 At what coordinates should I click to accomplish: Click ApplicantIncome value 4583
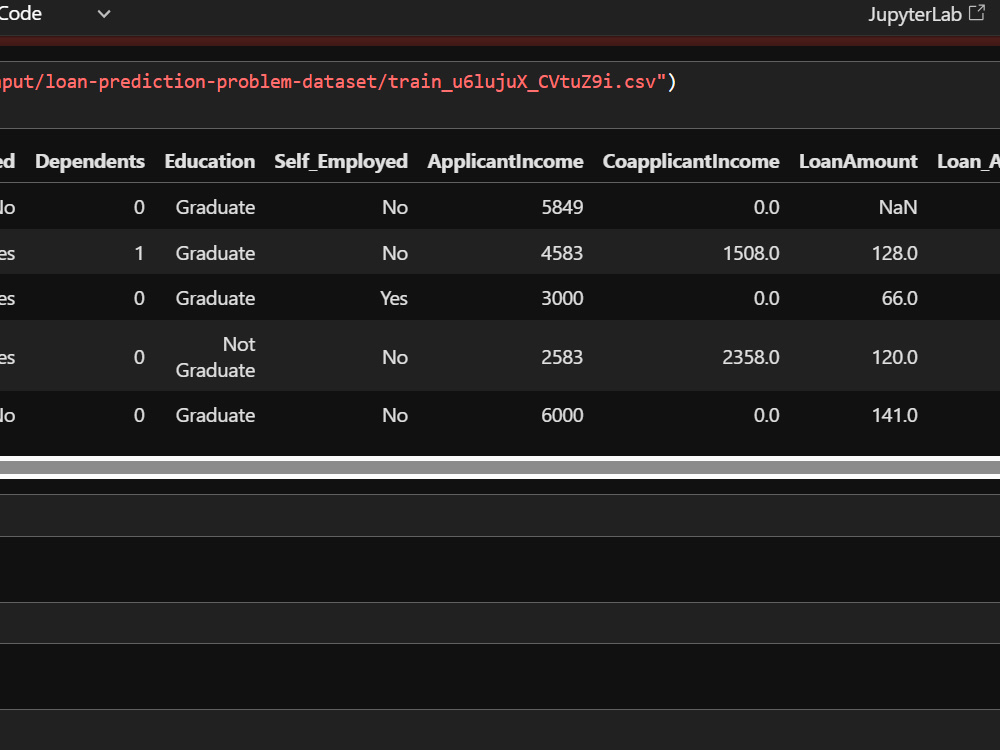click(562, 253)
